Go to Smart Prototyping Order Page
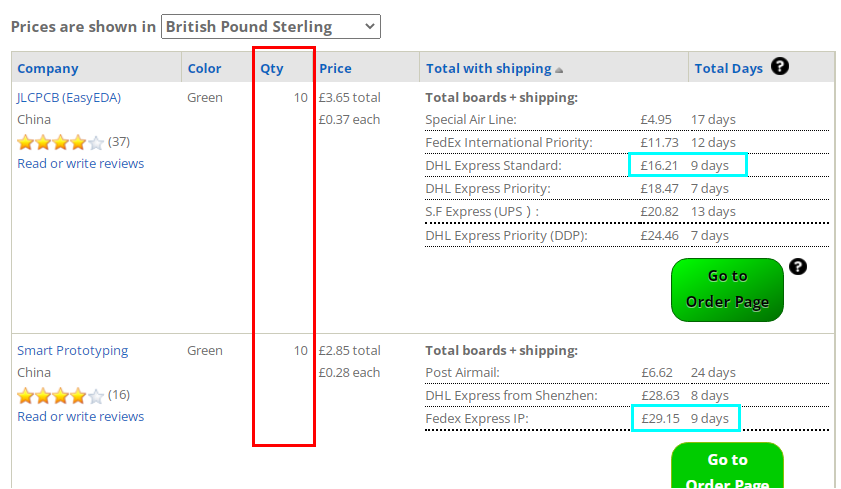Image resolution: width=841 pixels, height=489 pixels. 727,465
